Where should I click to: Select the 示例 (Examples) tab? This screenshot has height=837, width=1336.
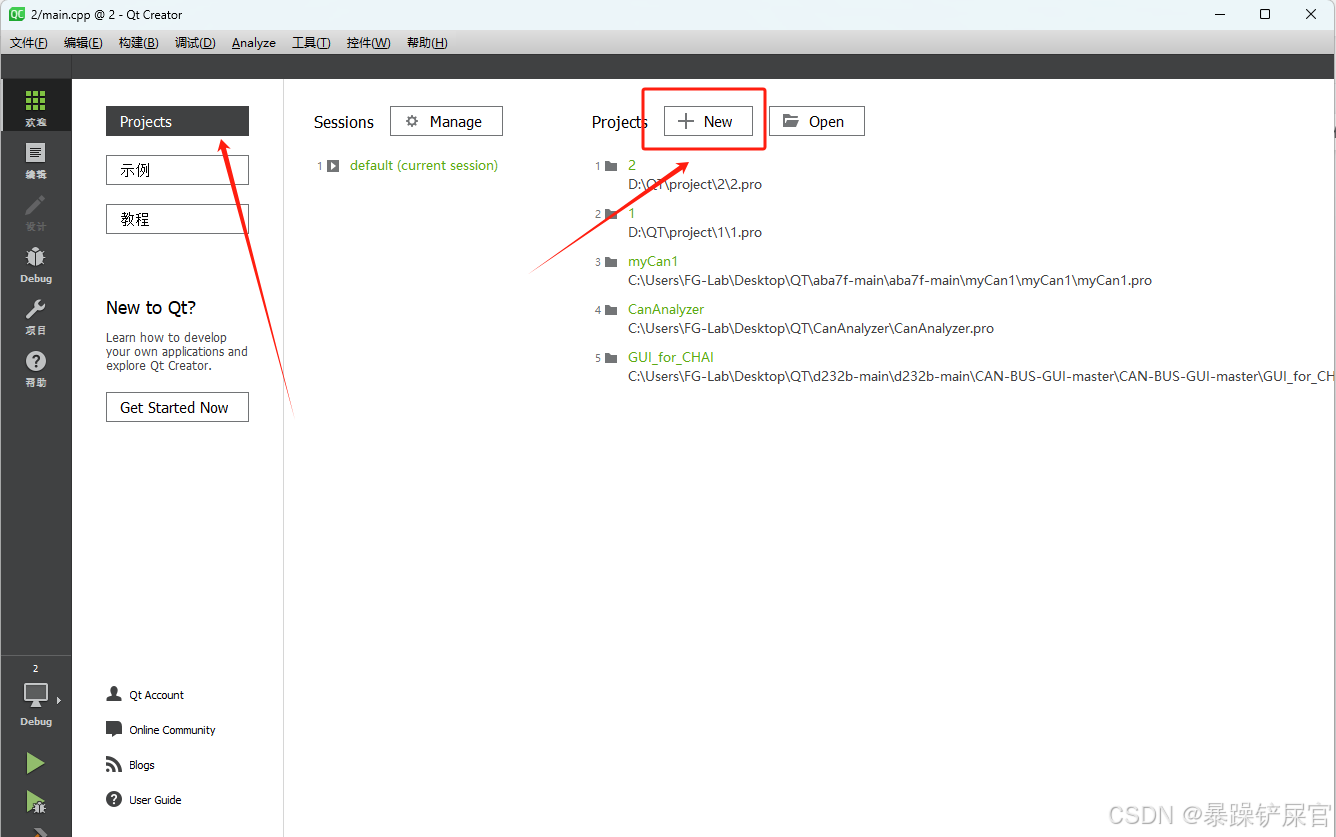pos(177,170)
